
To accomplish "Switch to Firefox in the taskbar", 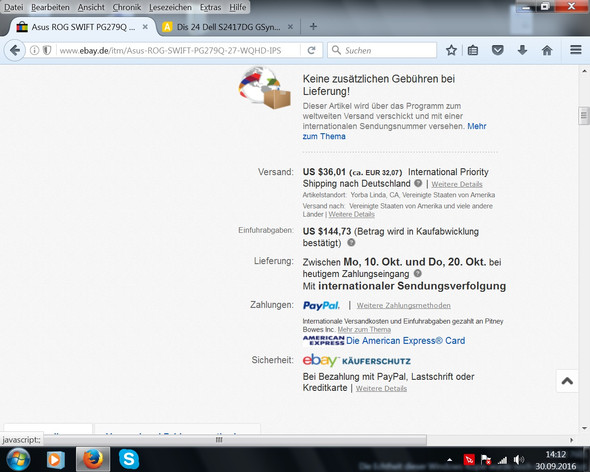I will click(x=93, y=460).
